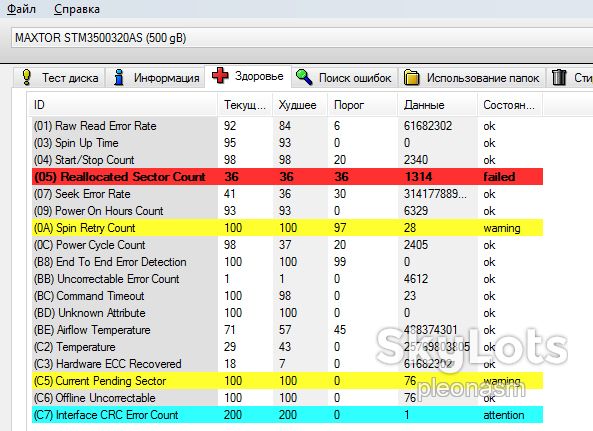The image size is (593, 431).
Task: Select the (BB) Uncorrectable Error Count row
Action: 287,279
